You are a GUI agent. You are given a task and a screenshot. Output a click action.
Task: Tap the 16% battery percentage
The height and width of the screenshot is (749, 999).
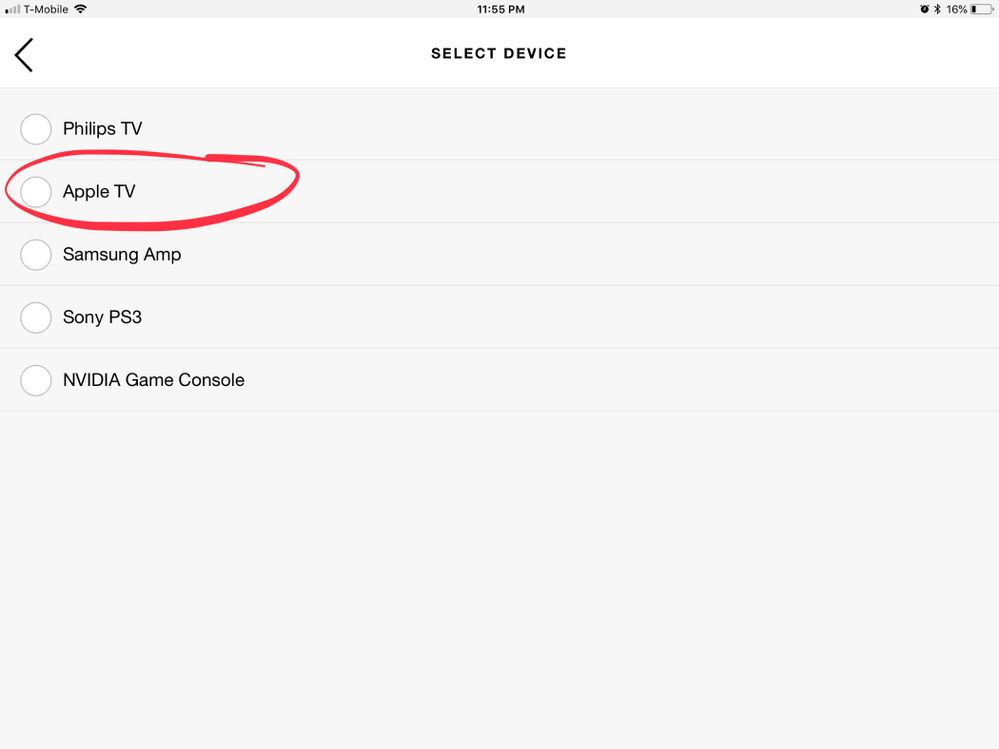[957, 9]
